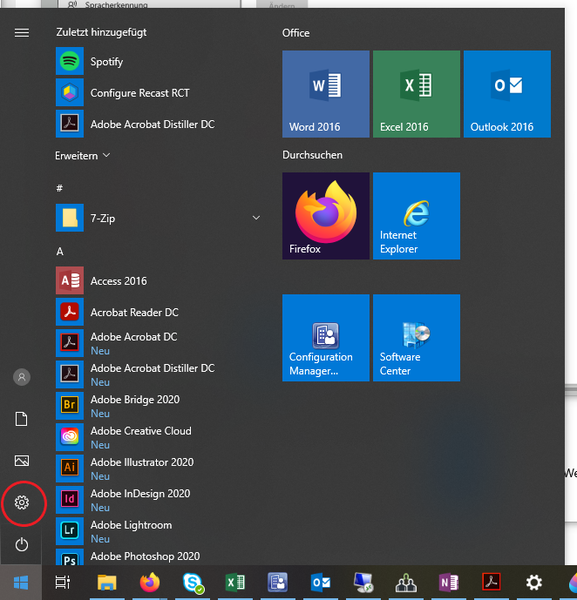Image resolution: width=577 pixels, height=600 pixels.
Task: Launch Adobe Lightroom
Action: pos(159,532)
